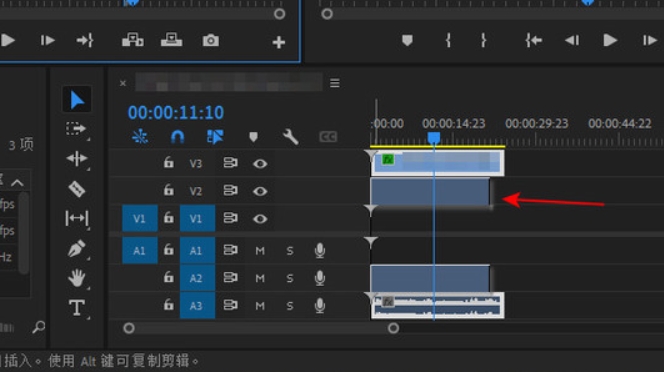The image size is (664, 372).
Task: Select the Slip tool
Action: click(x=77, y=218)
